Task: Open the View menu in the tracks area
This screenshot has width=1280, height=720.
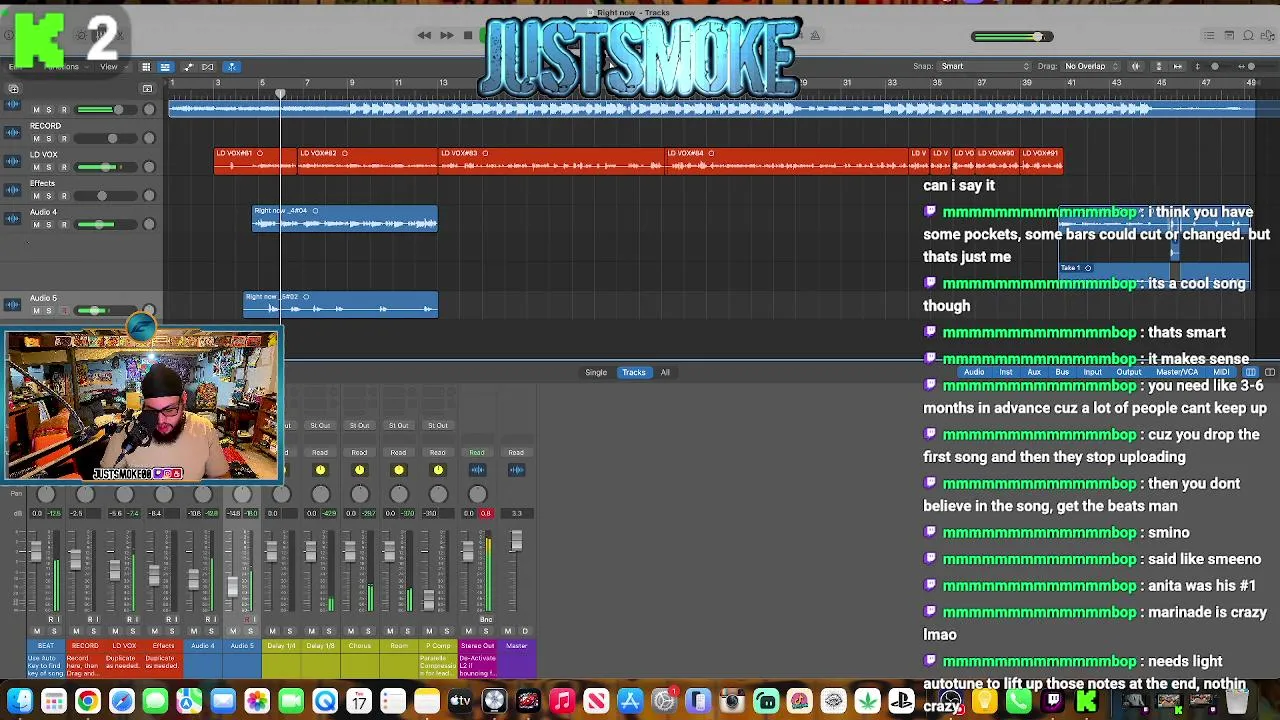Action: [108, 67]
